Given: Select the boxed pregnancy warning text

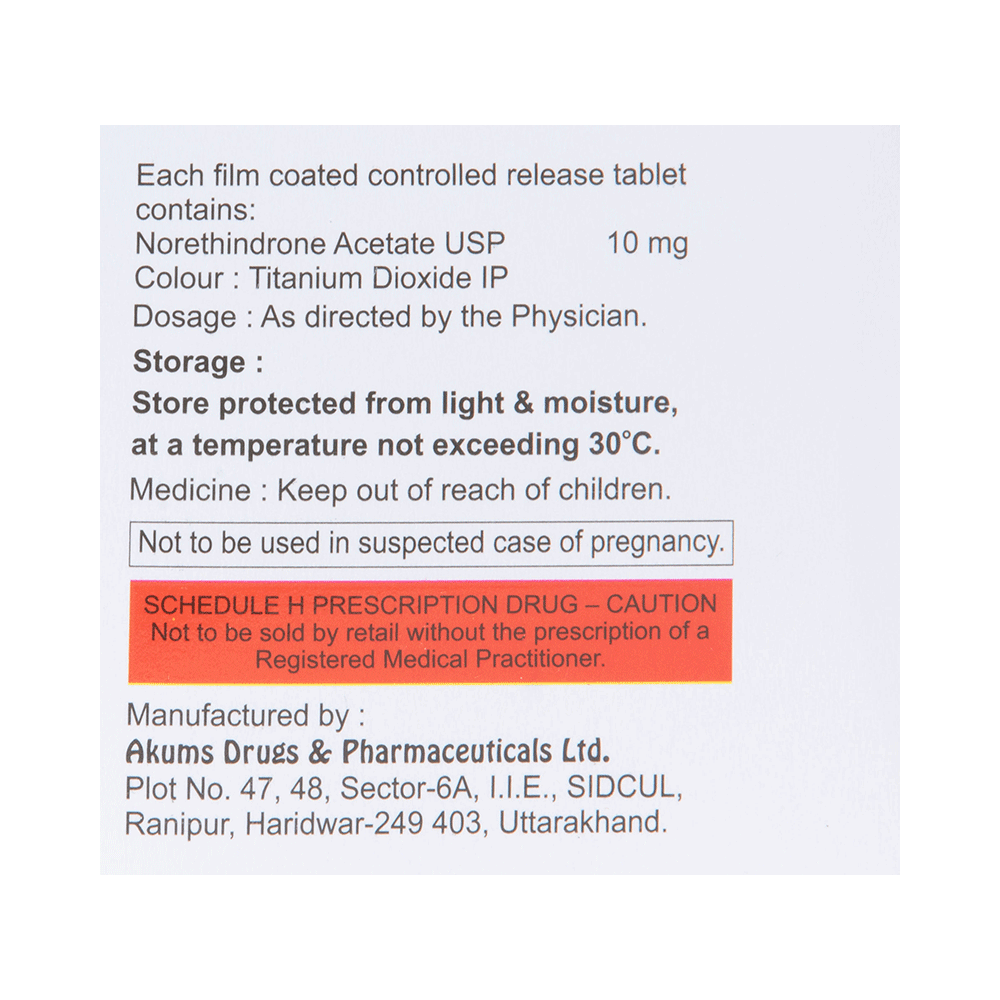Looking at the screenshot, I should (431, 543).
